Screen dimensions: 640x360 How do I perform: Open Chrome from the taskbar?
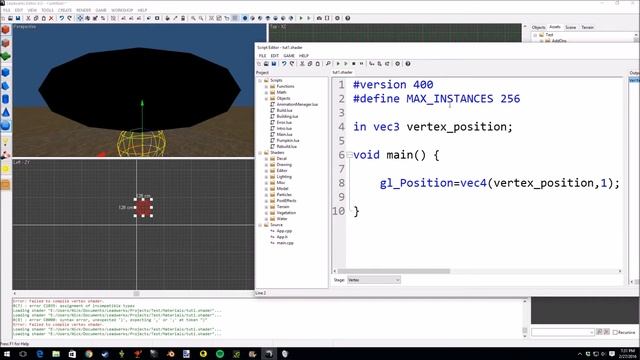click(x=89, y=354)
